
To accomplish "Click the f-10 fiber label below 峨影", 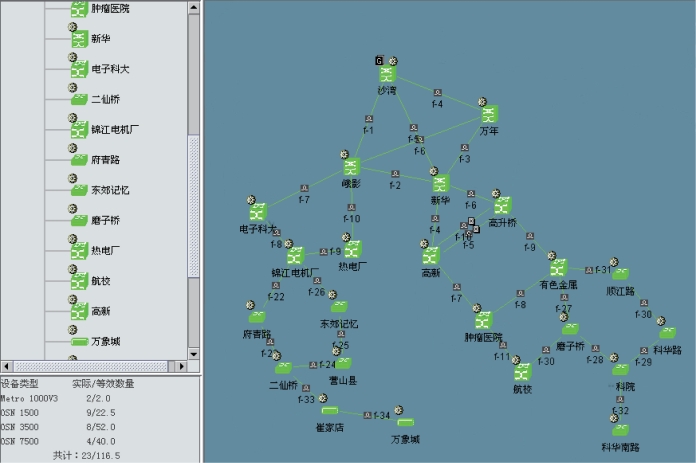I will coord(351,219).
